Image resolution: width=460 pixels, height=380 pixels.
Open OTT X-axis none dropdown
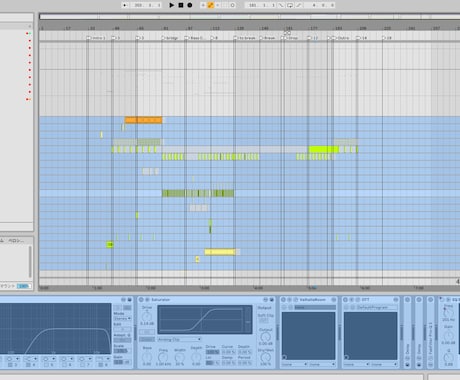point(356,364)
